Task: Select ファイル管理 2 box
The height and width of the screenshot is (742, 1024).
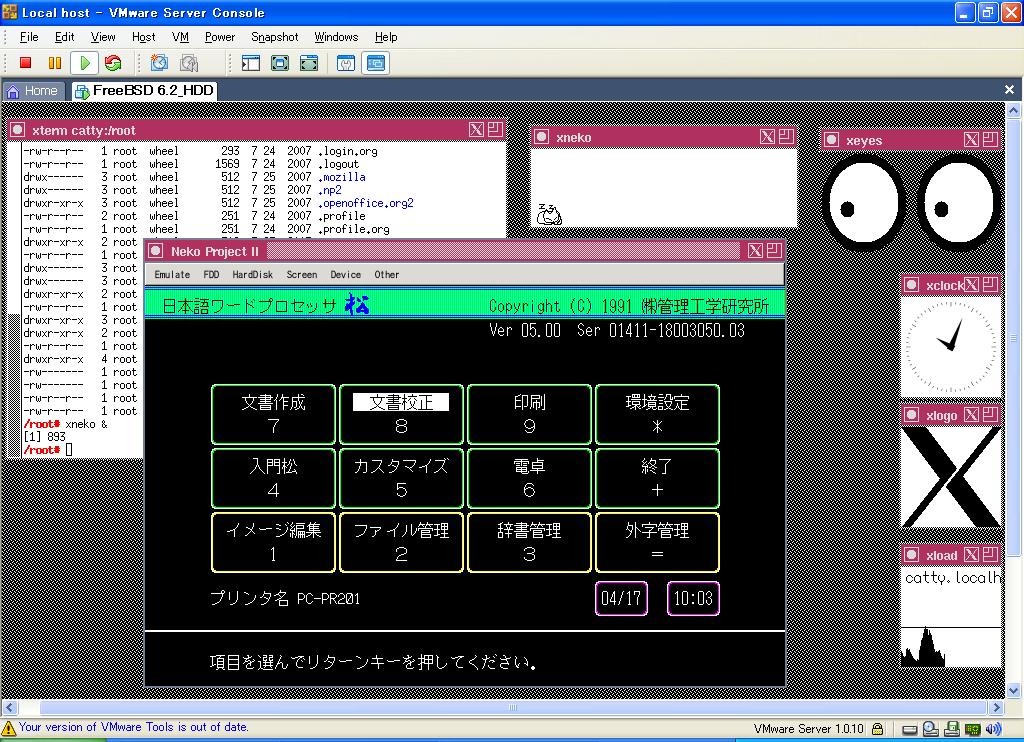Action: pos(401,542)
